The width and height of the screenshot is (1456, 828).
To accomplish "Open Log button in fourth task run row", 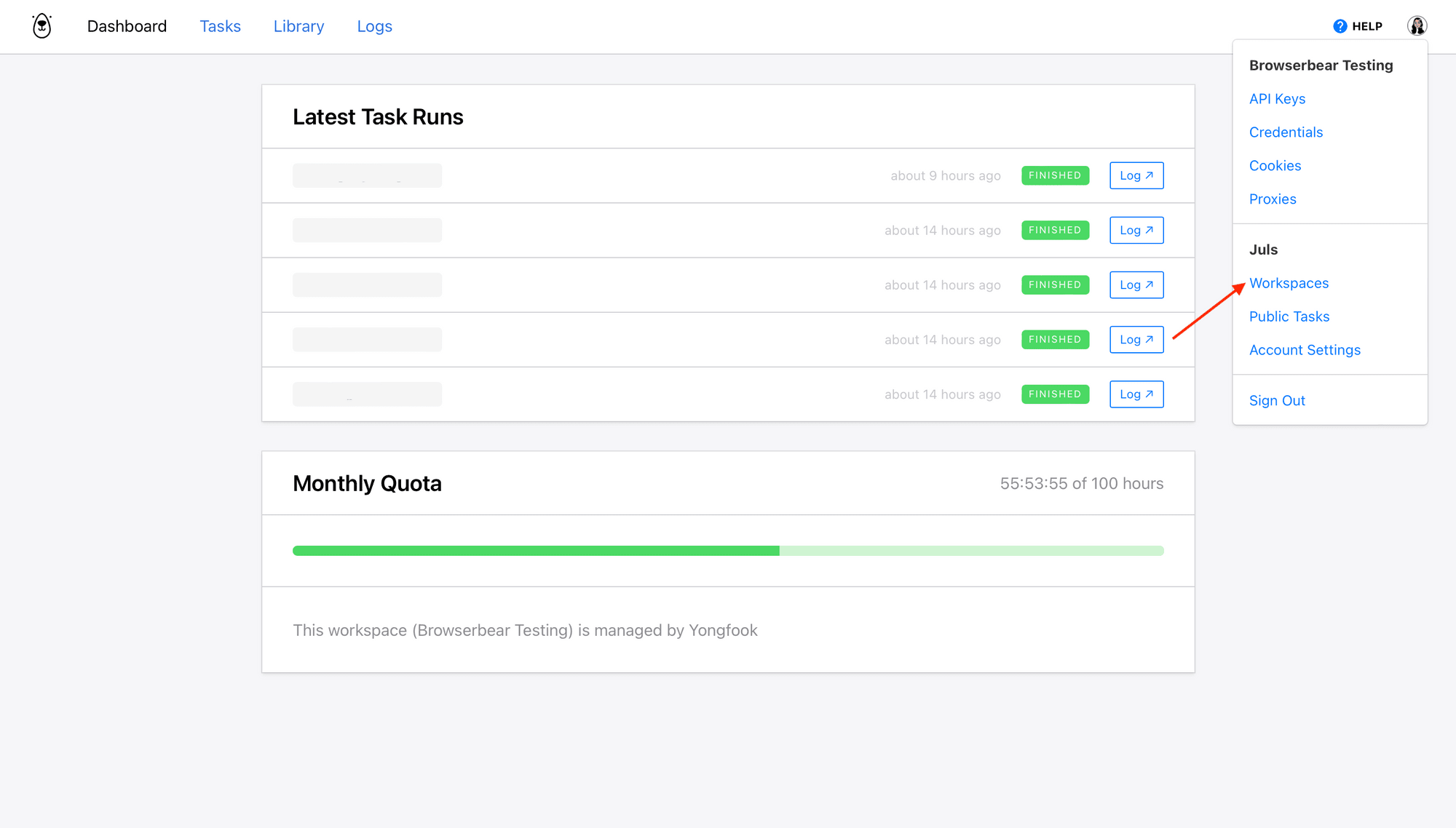I will [1136, 339].
